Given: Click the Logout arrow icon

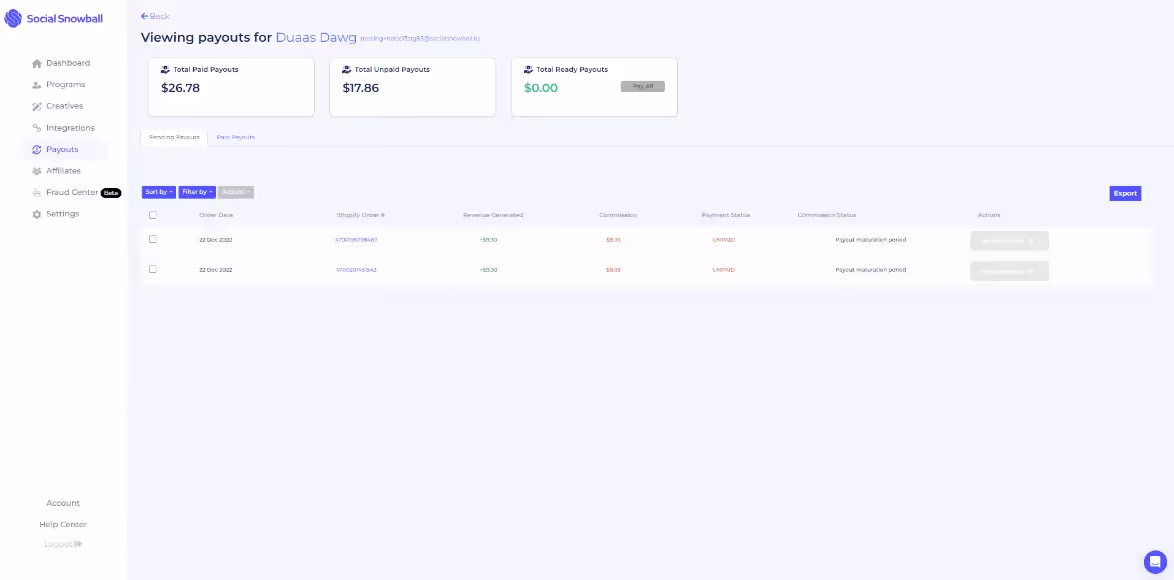Looking at the screenshot, I should coord(78,544).
